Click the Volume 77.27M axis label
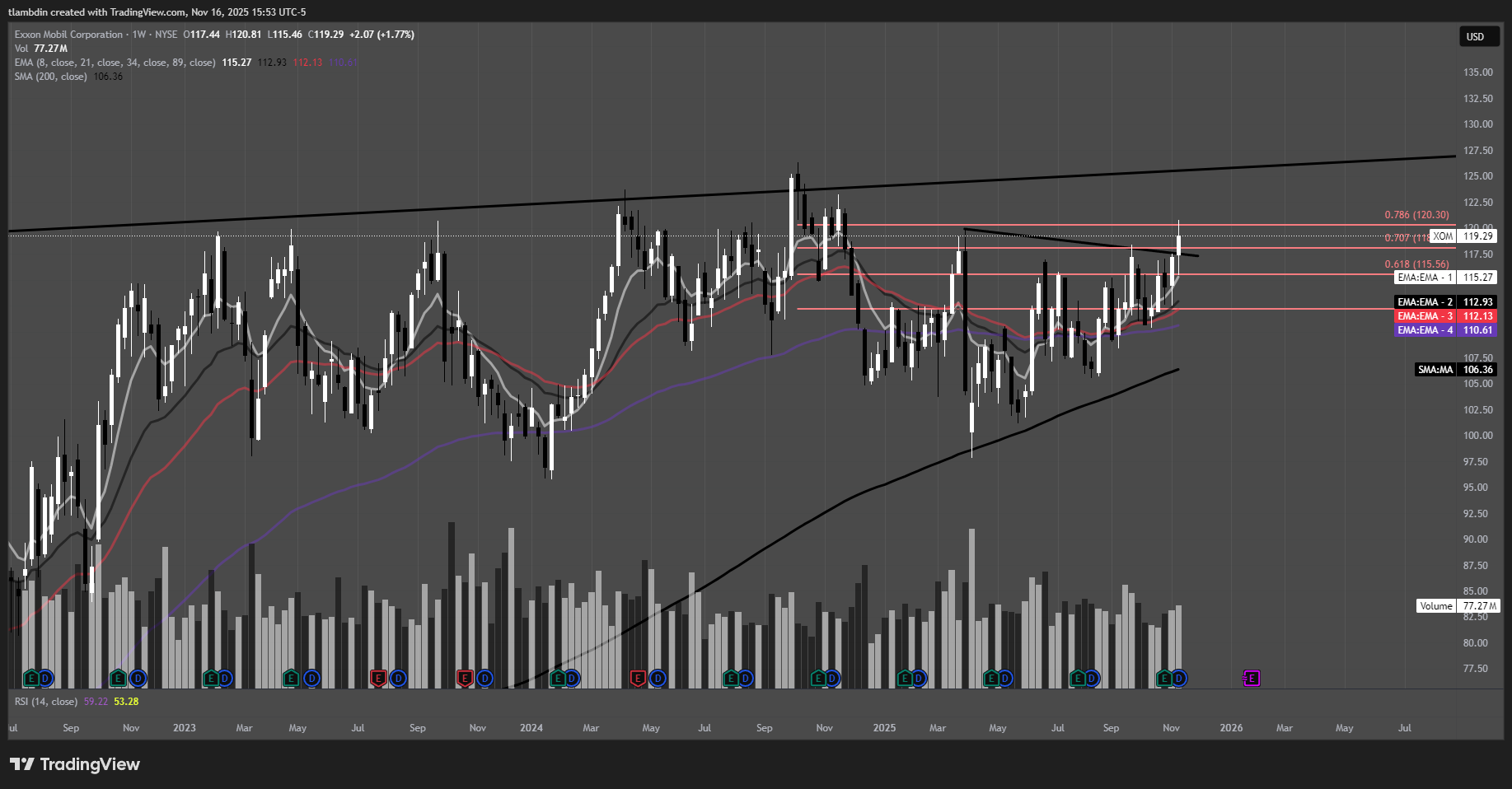 pos(1458,606)
